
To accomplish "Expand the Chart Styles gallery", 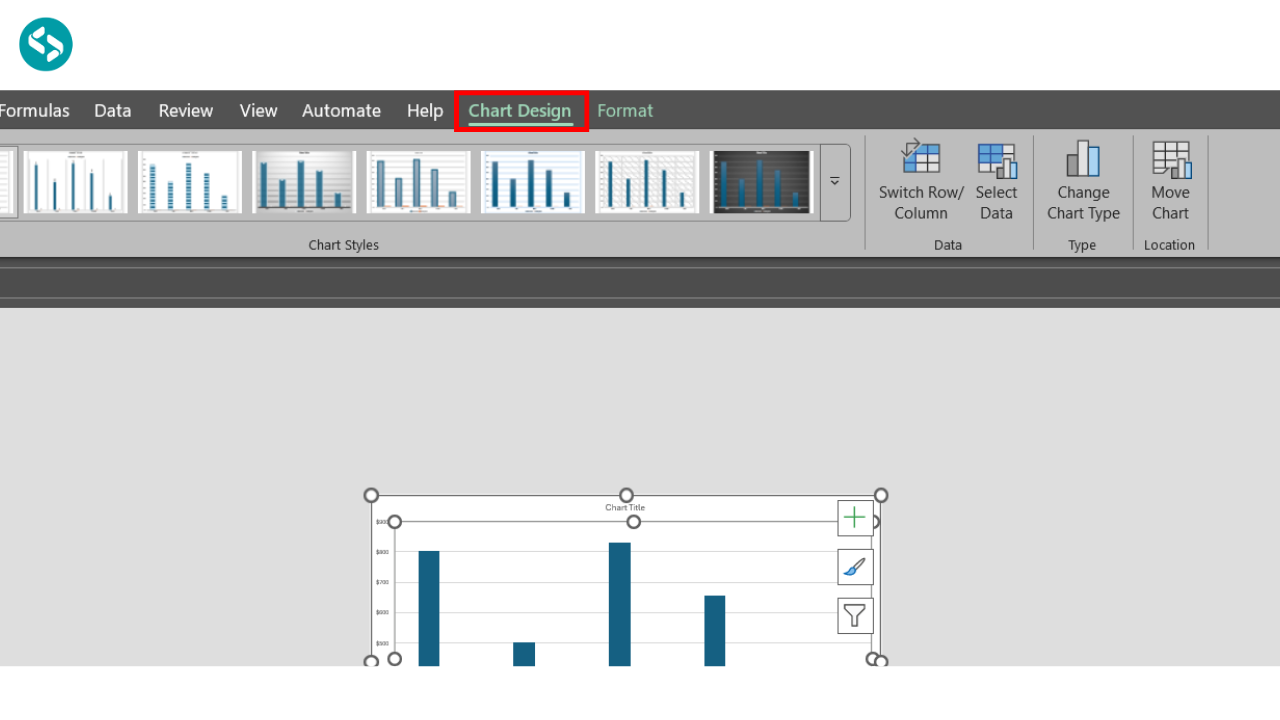I will [834, 181].
